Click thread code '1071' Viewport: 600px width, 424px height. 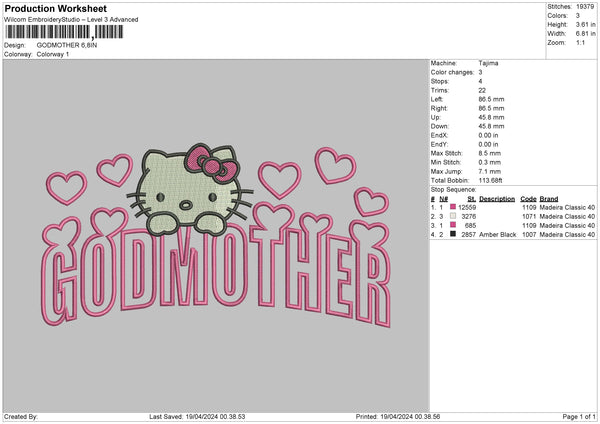coord(529,216)
